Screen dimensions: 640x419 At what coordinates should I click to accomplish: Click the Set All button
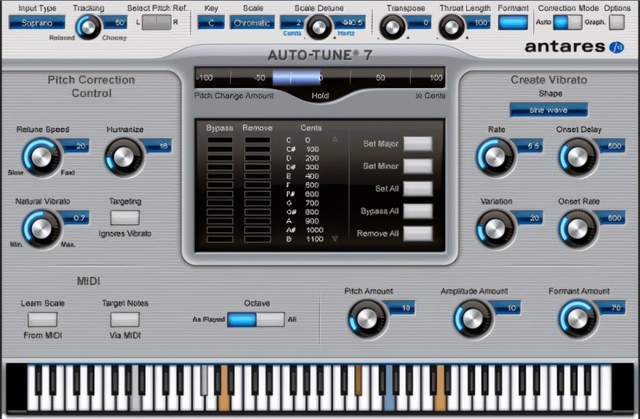(x=418, y=188)
